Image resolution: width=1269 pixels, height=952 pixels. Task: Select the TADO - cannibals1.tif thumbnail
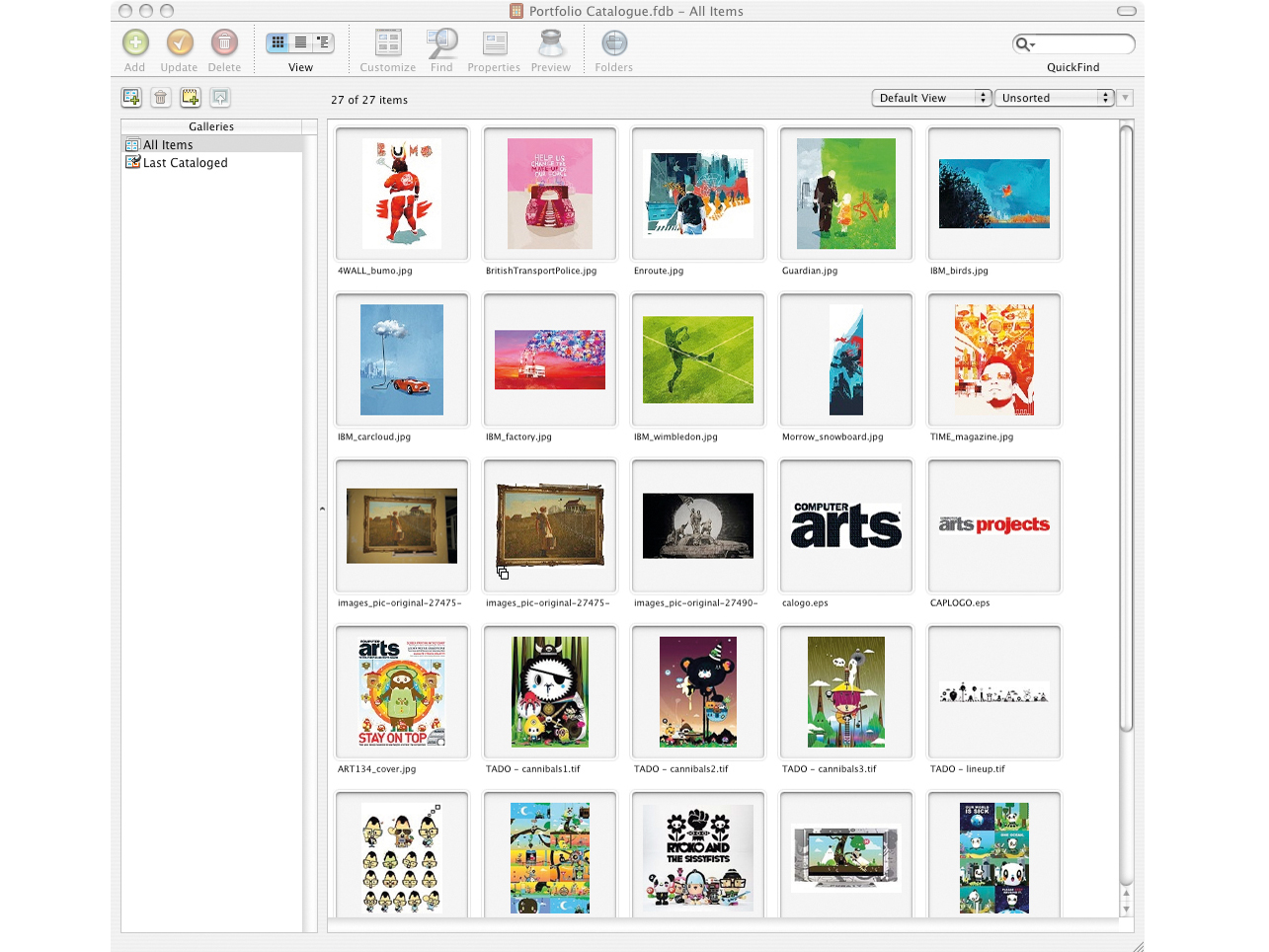coord(550,691)
